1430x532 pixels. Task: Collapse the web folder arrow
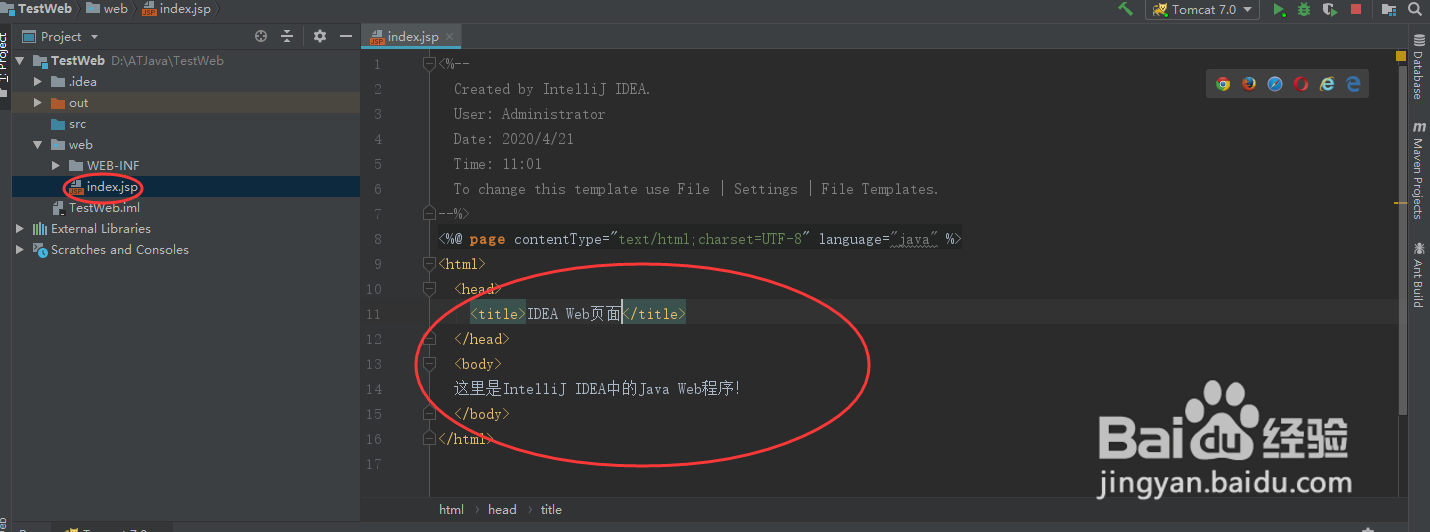click(38, 144)
